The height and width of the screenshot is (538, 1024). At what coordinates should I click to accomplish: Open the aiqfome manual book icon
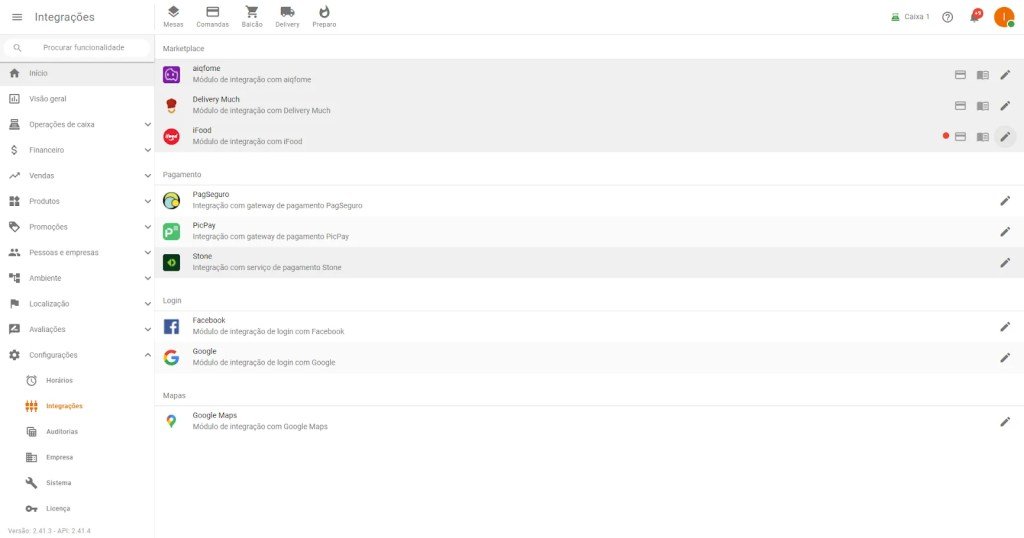pos(982,75)
